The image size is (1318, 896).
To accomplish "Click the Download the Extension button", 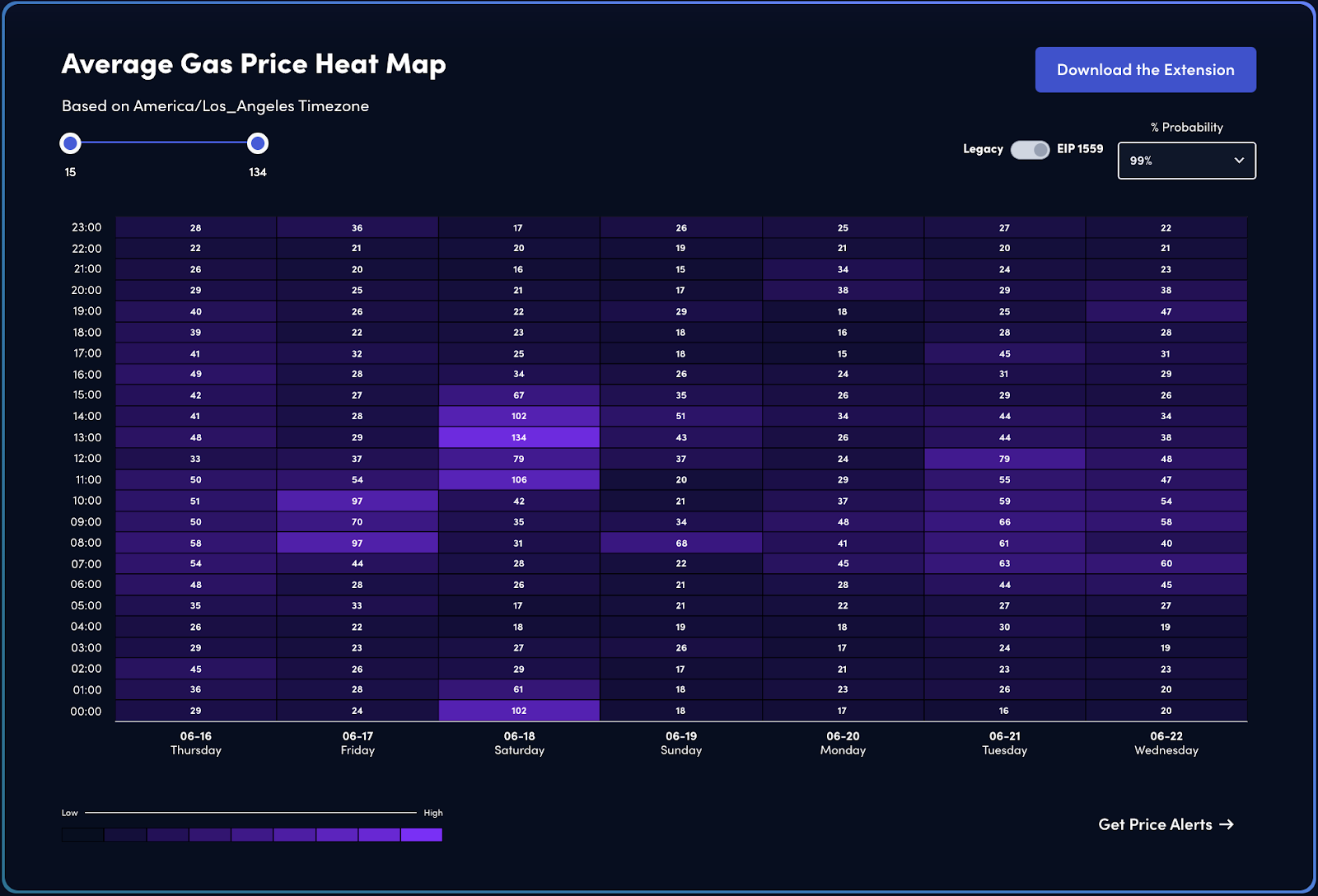I will 1145,70.
